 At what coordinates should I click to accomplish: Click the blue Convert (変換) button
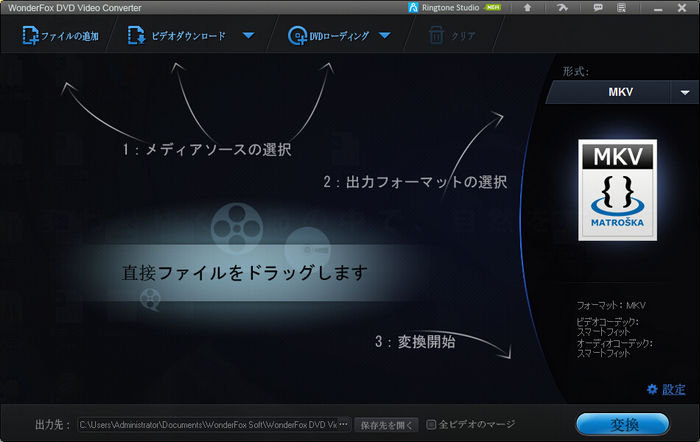(623, 424)
